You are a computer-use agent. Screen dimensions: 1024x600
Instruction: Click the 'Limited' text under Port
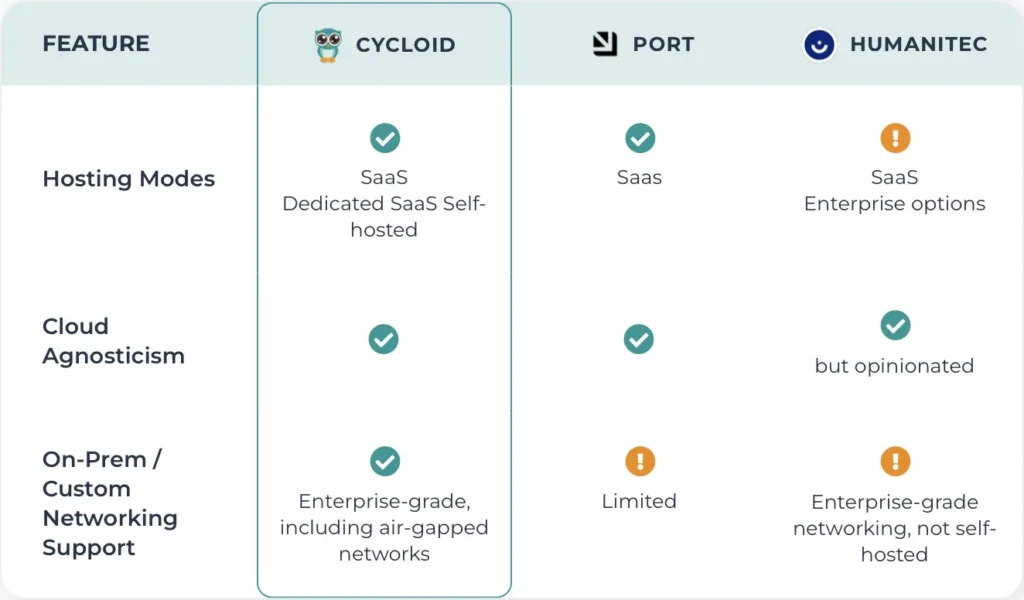639,501
